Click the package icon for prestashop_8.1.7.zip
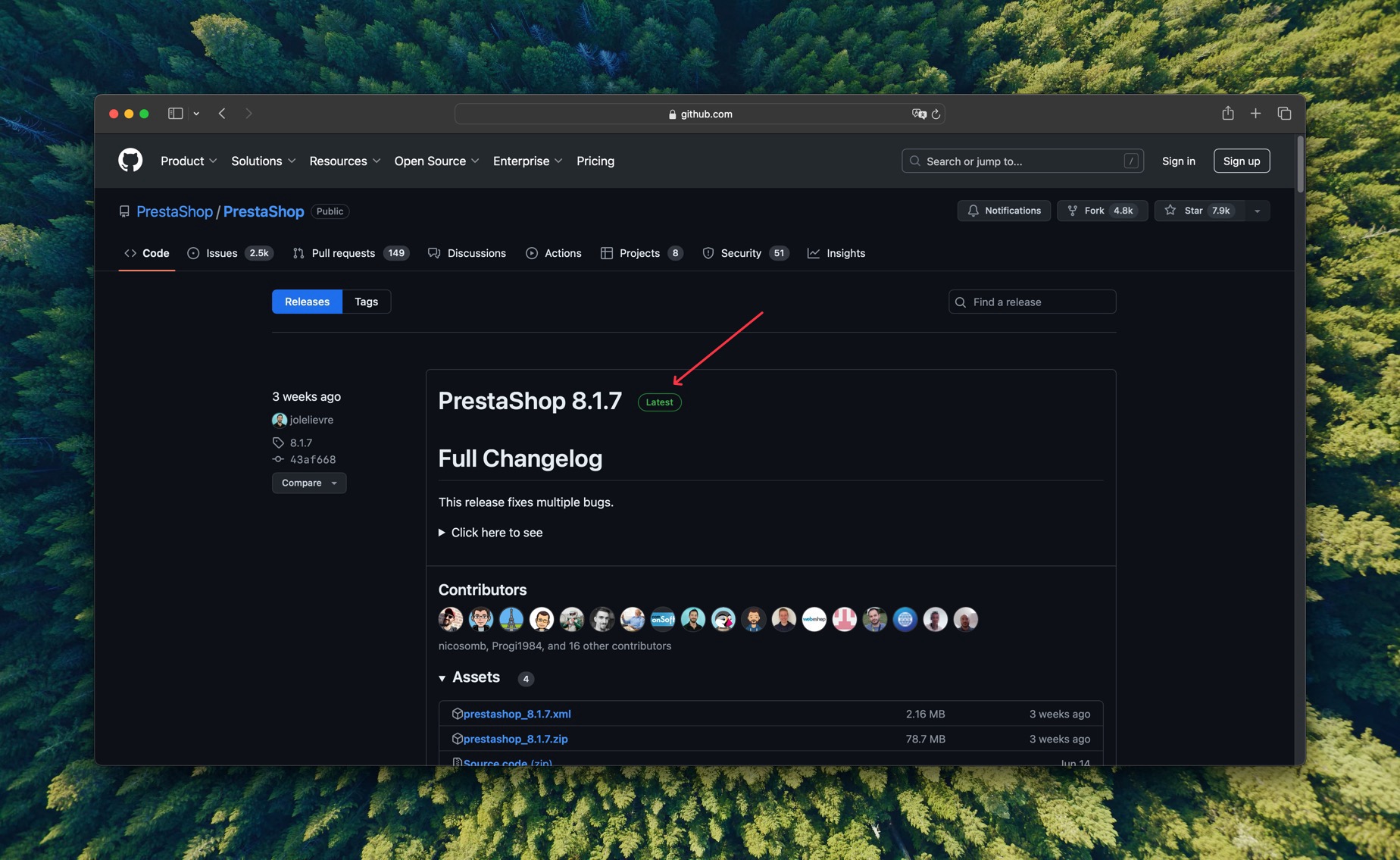 pyautogui.click(x=457, y=739)
